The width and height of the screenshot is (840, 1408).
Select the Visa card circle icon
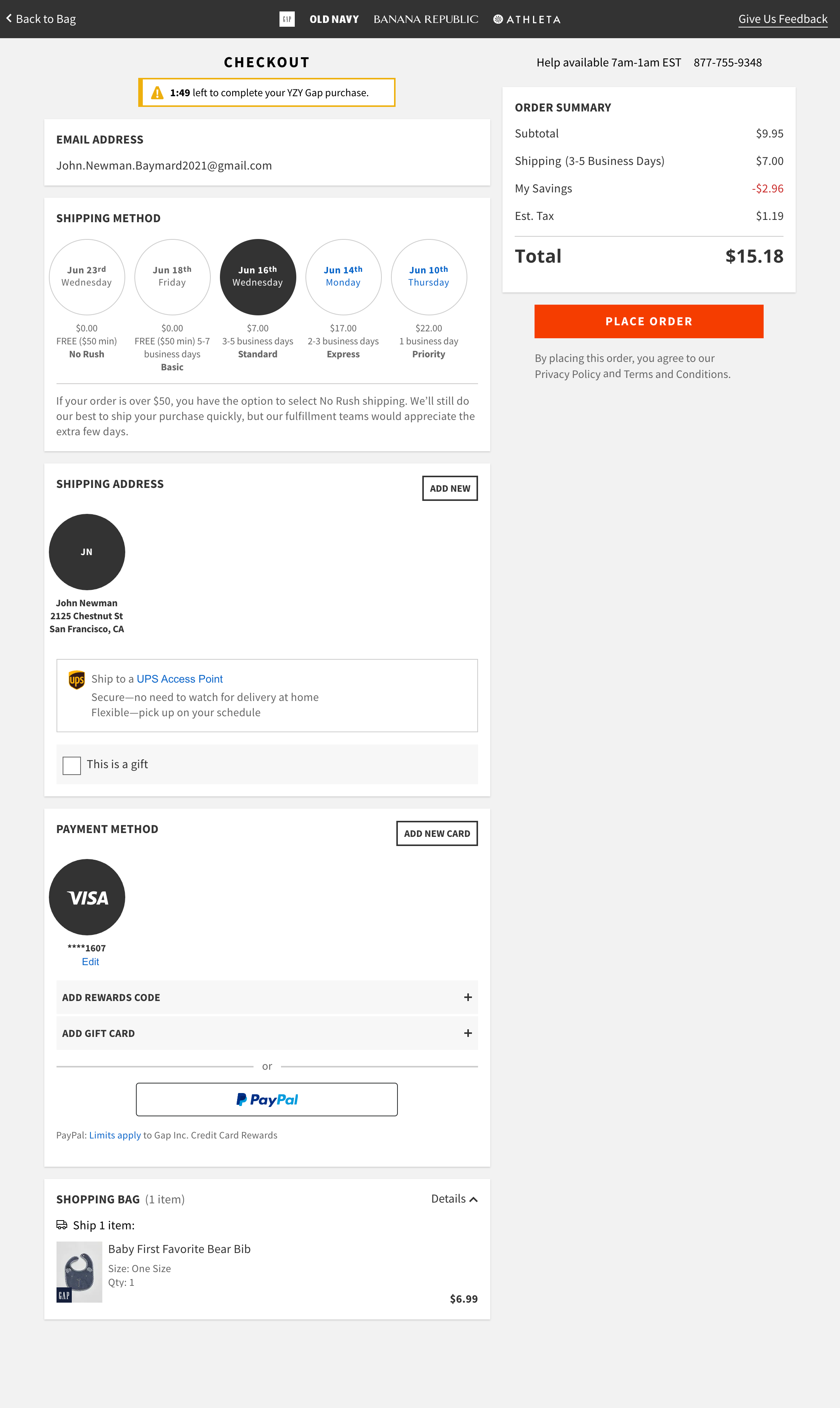pyautogui.click(x=87, y=897)
